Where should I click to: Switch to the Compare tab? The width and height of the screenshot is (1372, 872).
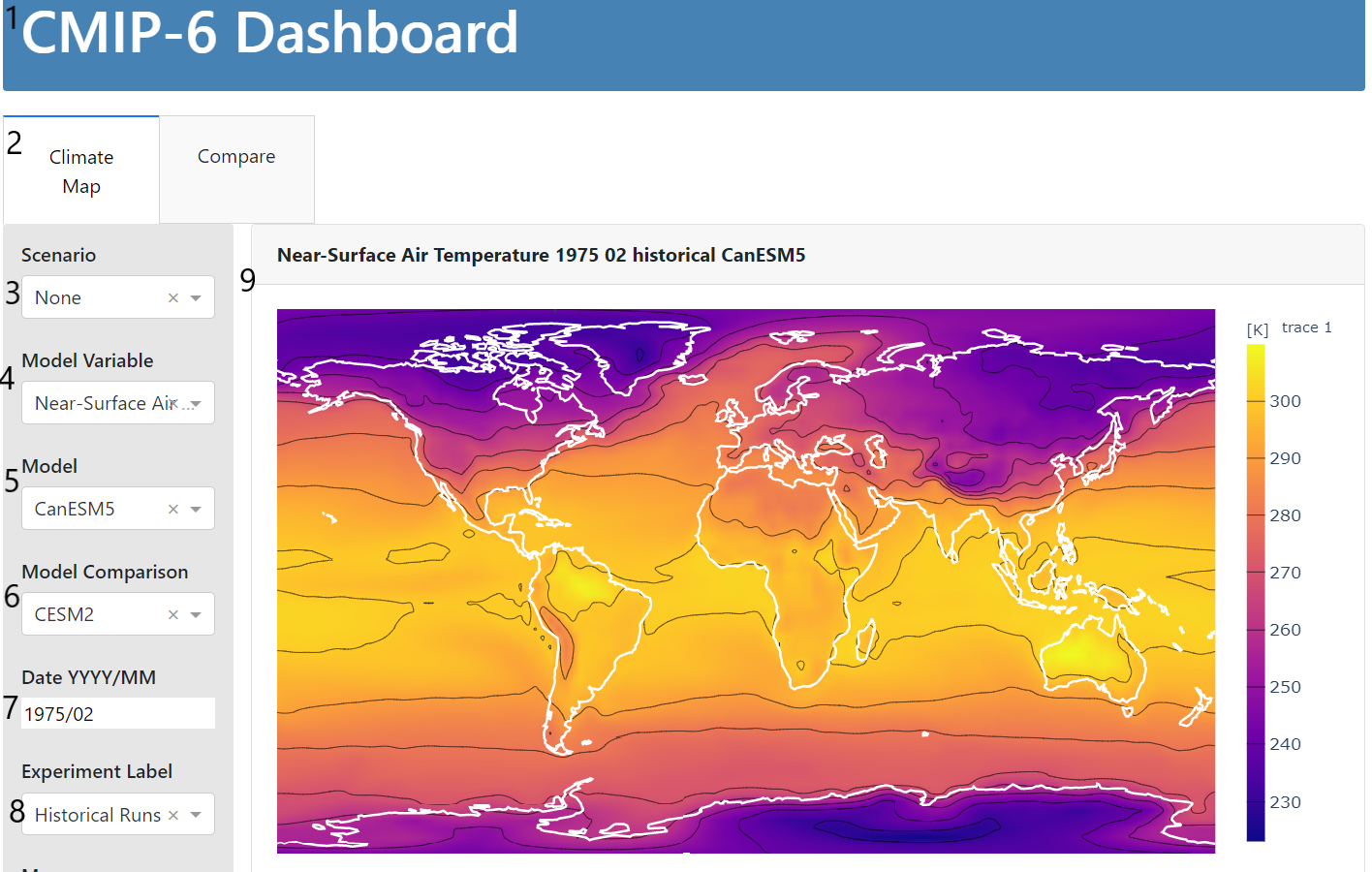tap(236, 170)
